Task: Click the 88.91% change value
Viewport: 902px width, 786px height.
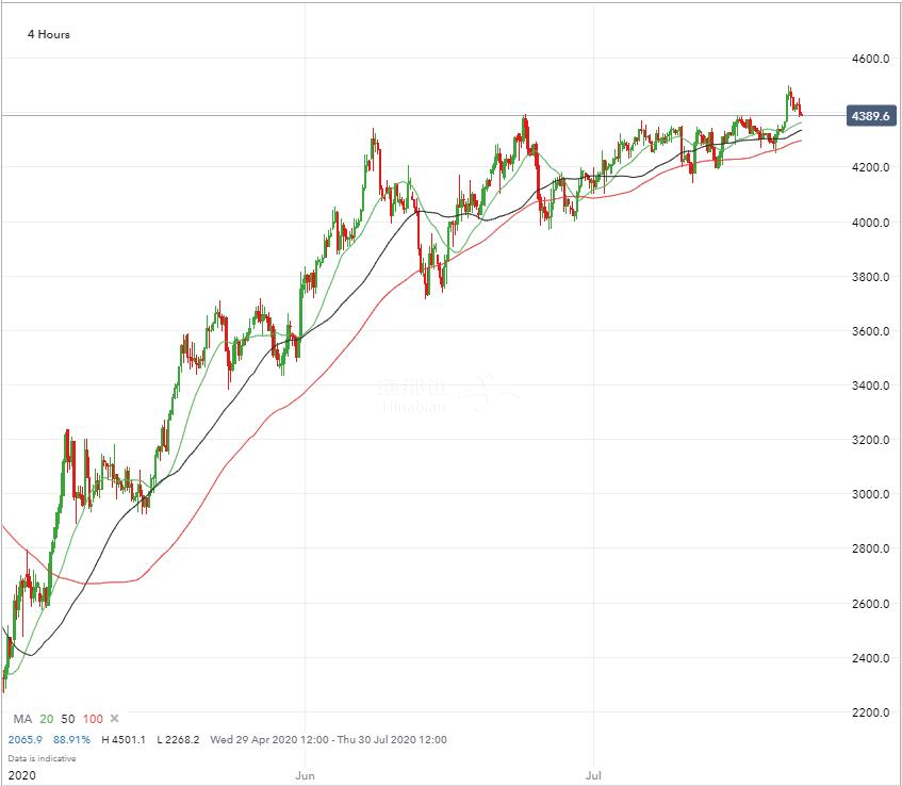Action: coord(71,740)
